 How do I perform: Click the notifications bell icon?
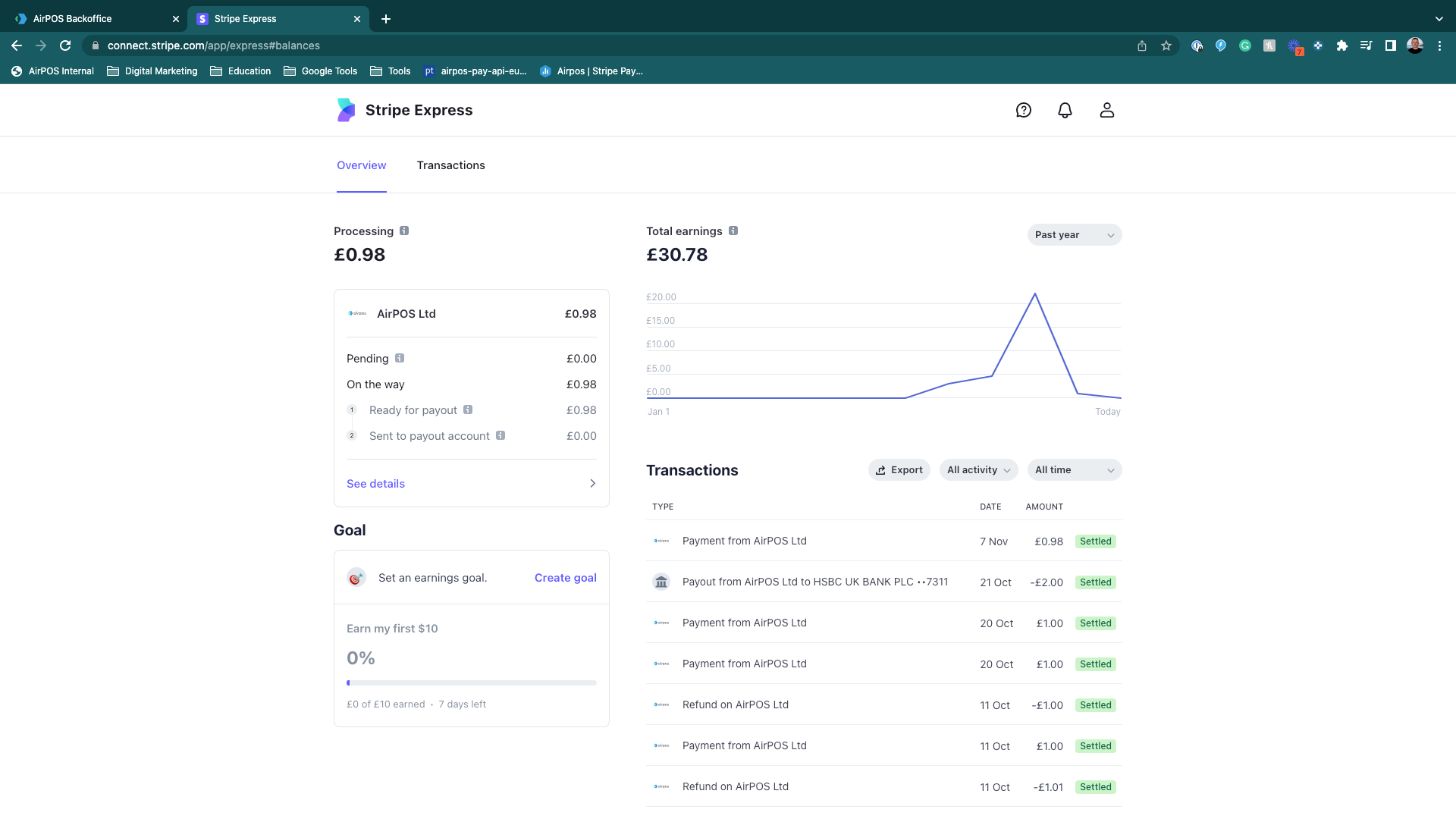[x=1065, y=110]
